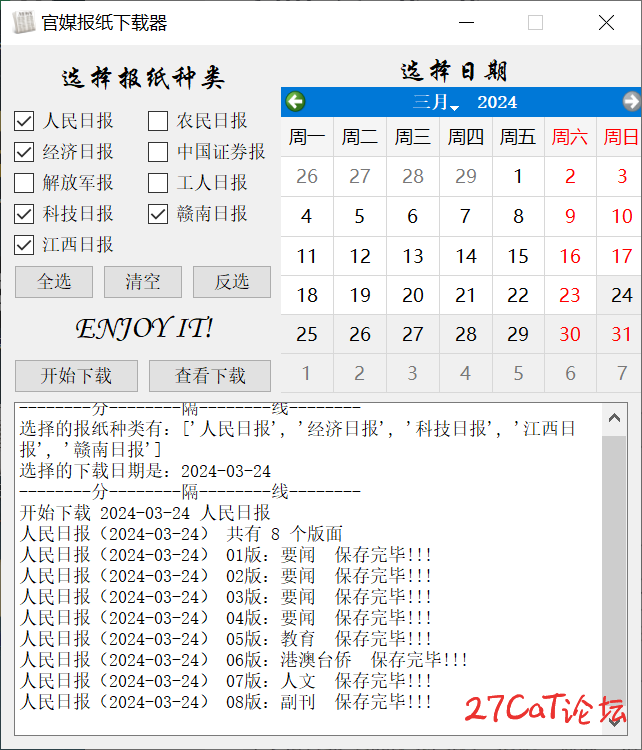Image resolution: width=642 pixels, height=750 pixels.
Task: Close the 官媒报纸下载器 window
Action: coord(606,22)
